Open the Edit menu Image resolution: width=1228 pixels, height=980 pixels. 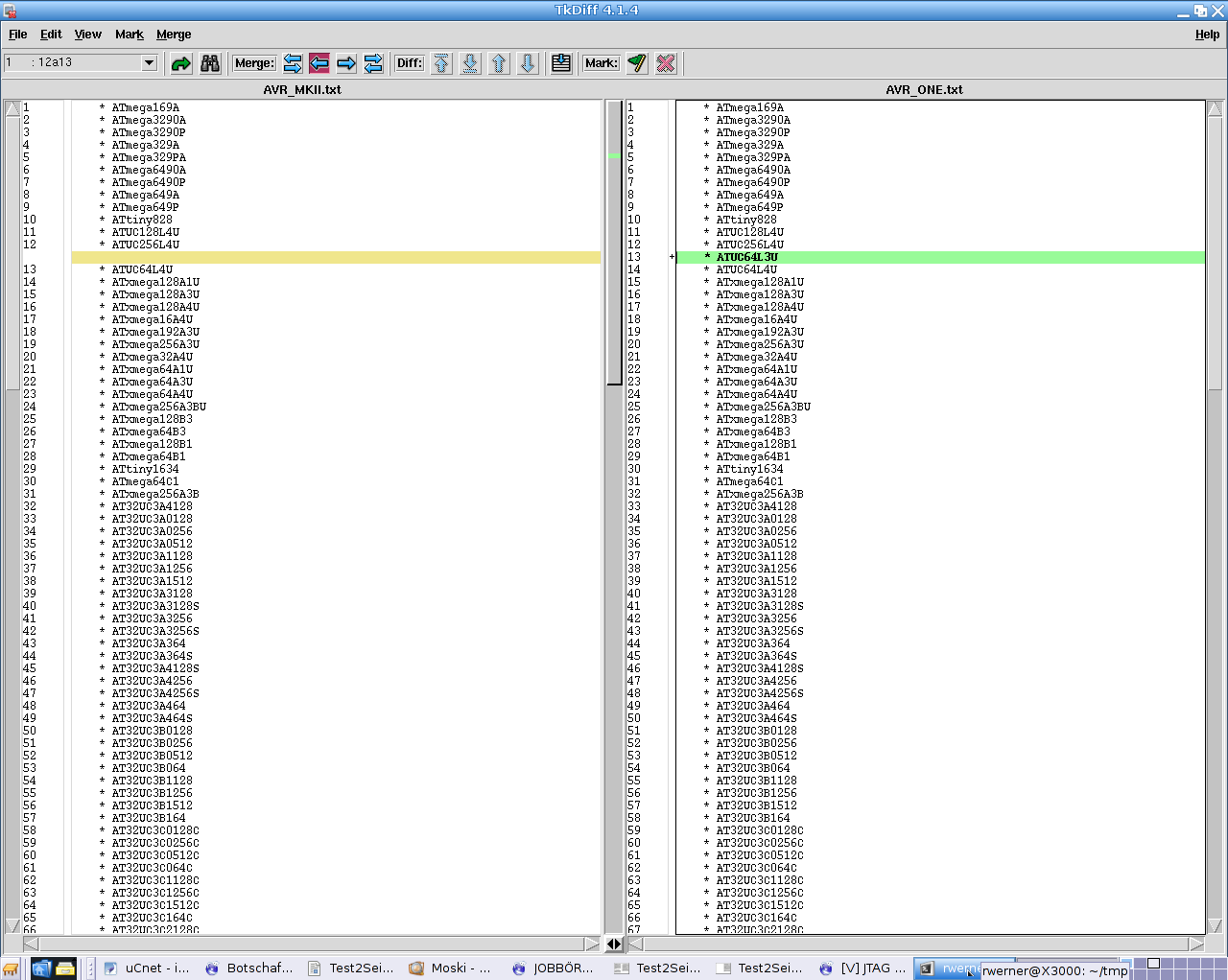(51, 35)
